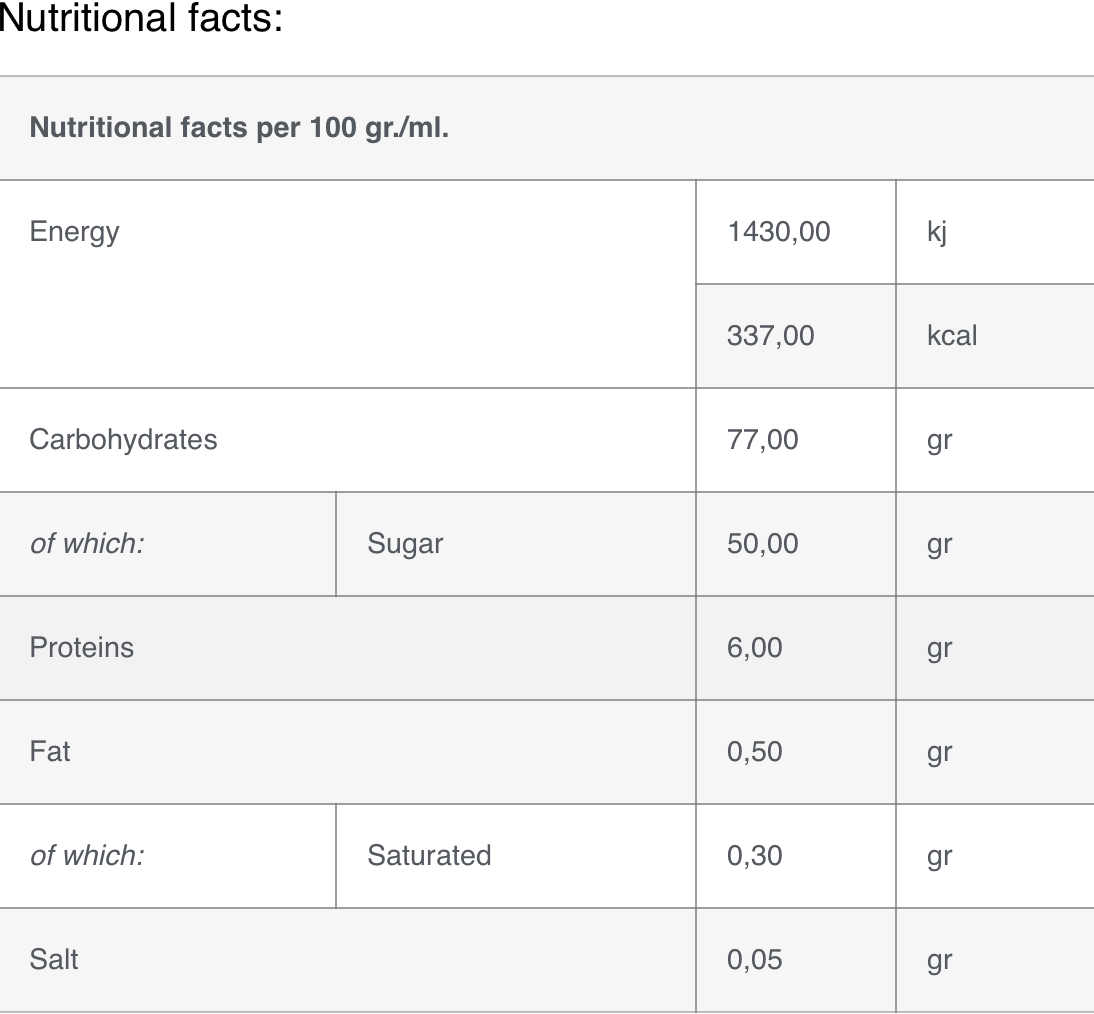Click the 'Nutritional facts:' heading
Viewport: 1094px width, 1014px height.
tap(141, 17)
